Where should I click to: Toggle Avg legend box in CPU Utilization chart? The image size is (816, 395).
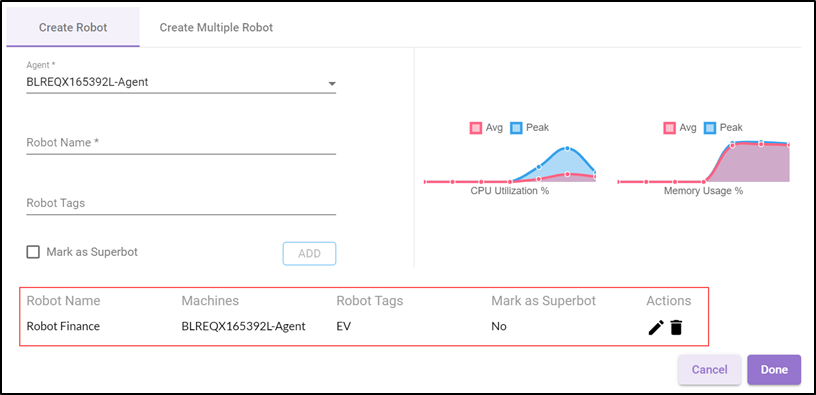point(475,128)
